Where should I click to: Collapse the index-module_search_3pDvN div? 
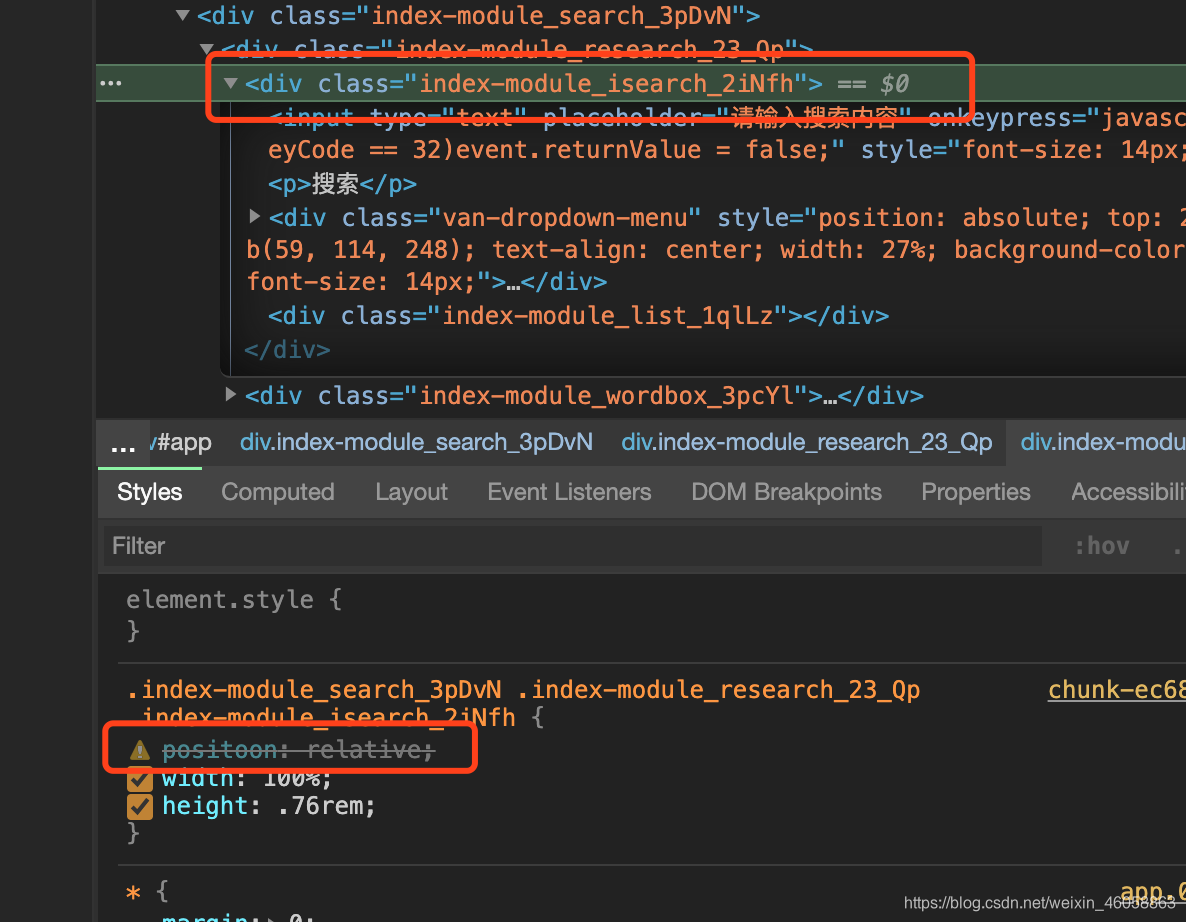182,14
